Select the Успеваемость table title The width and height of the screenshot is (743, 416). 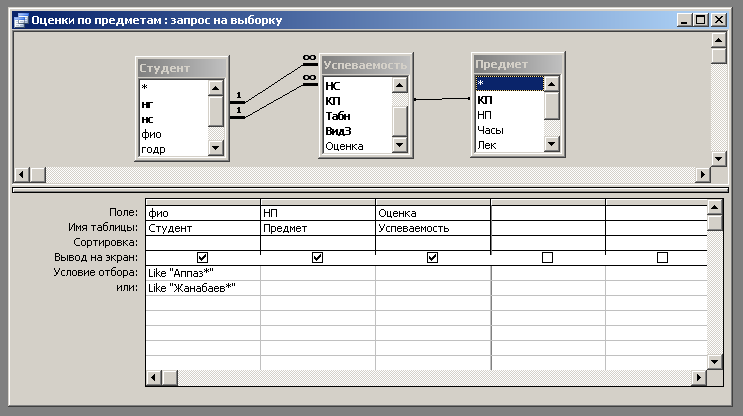tap(365, 65)
